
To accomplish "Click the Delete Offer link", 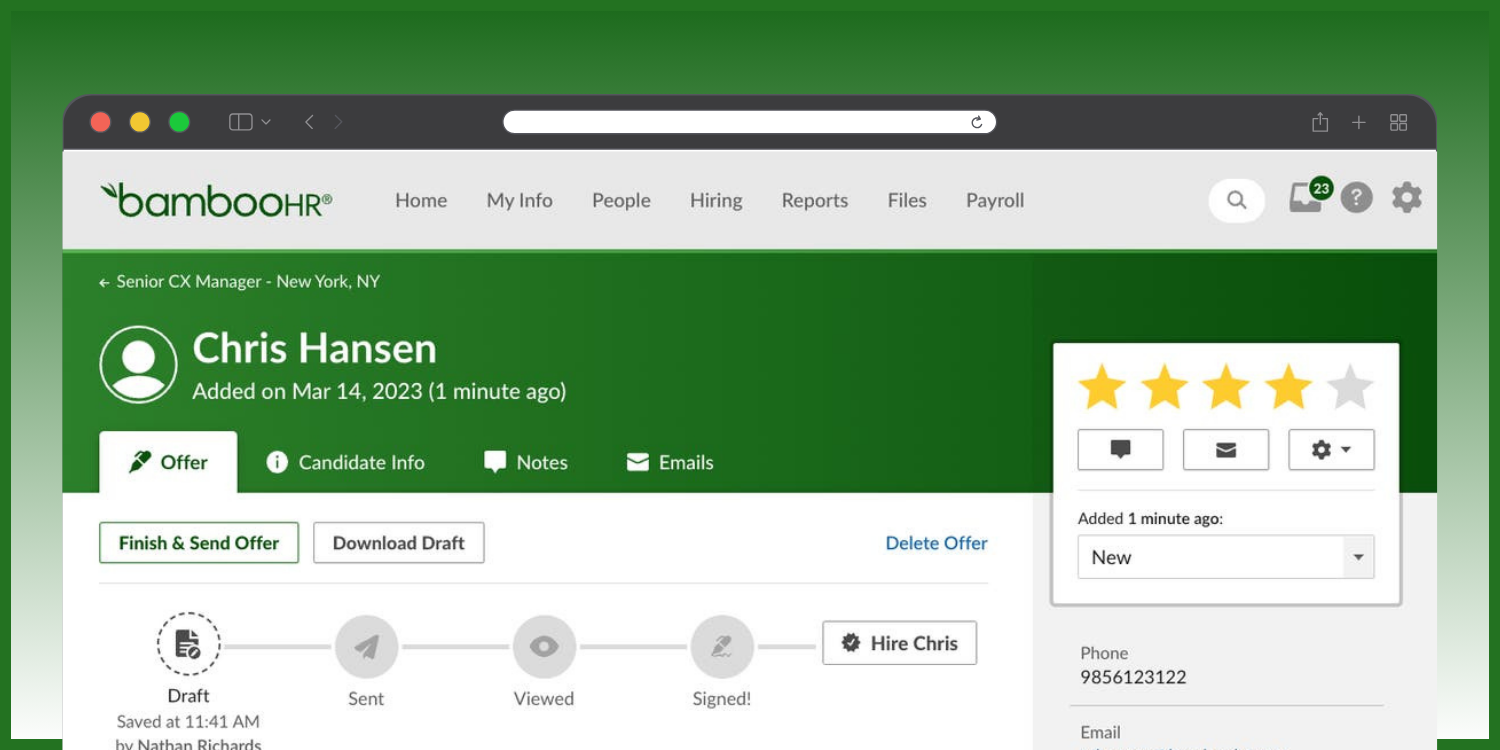I will click(936, 543).
